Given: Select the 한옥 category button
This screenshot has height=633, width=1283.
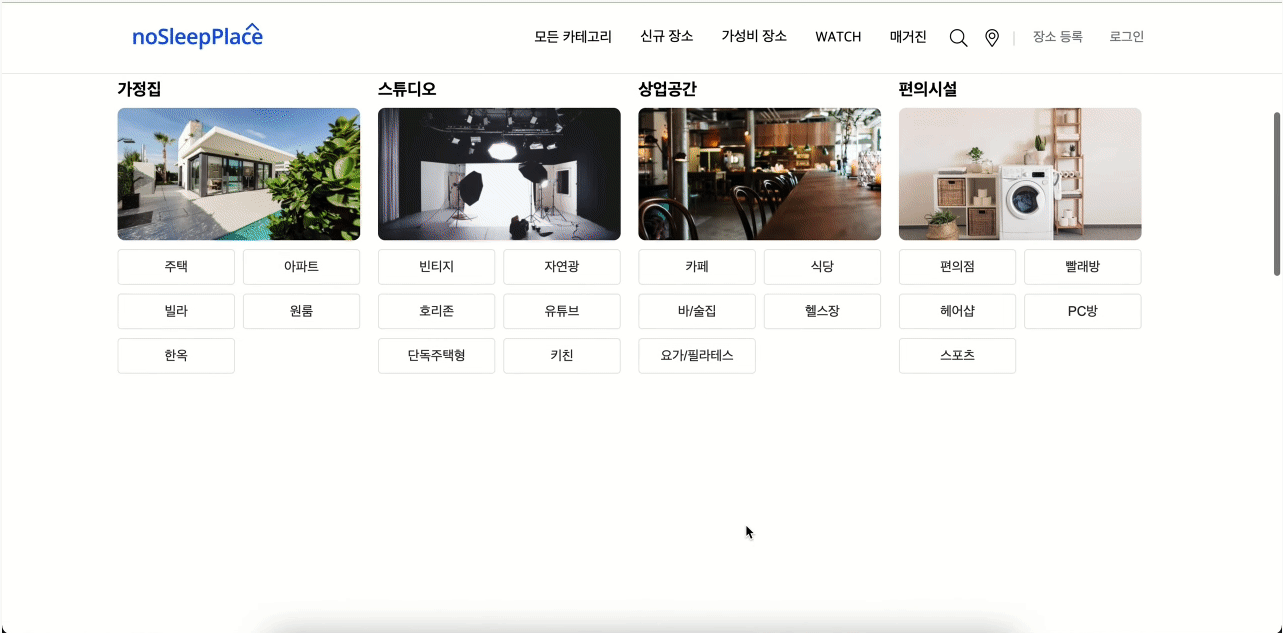Looking at the screenshot, I should point(176,355).
